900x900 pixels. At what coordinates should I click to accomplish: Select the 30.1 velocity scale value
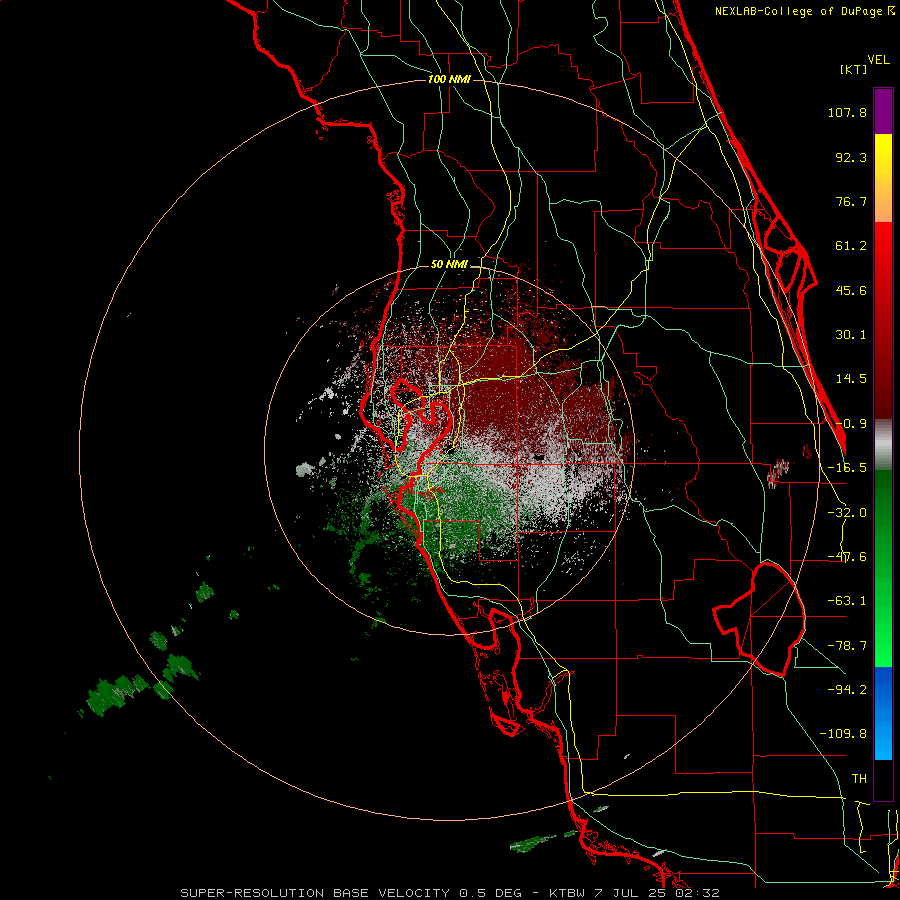coord(851,335)
